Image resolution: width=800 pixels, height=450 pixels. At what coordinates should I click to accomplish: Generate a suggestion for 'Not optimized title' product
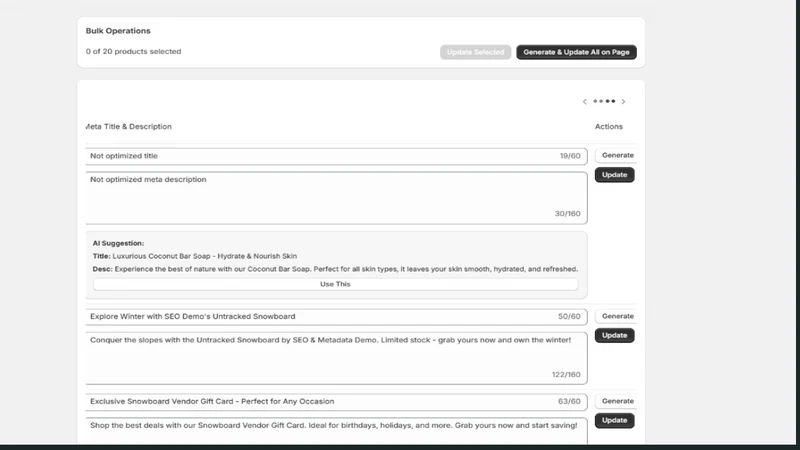coord(617,155)
